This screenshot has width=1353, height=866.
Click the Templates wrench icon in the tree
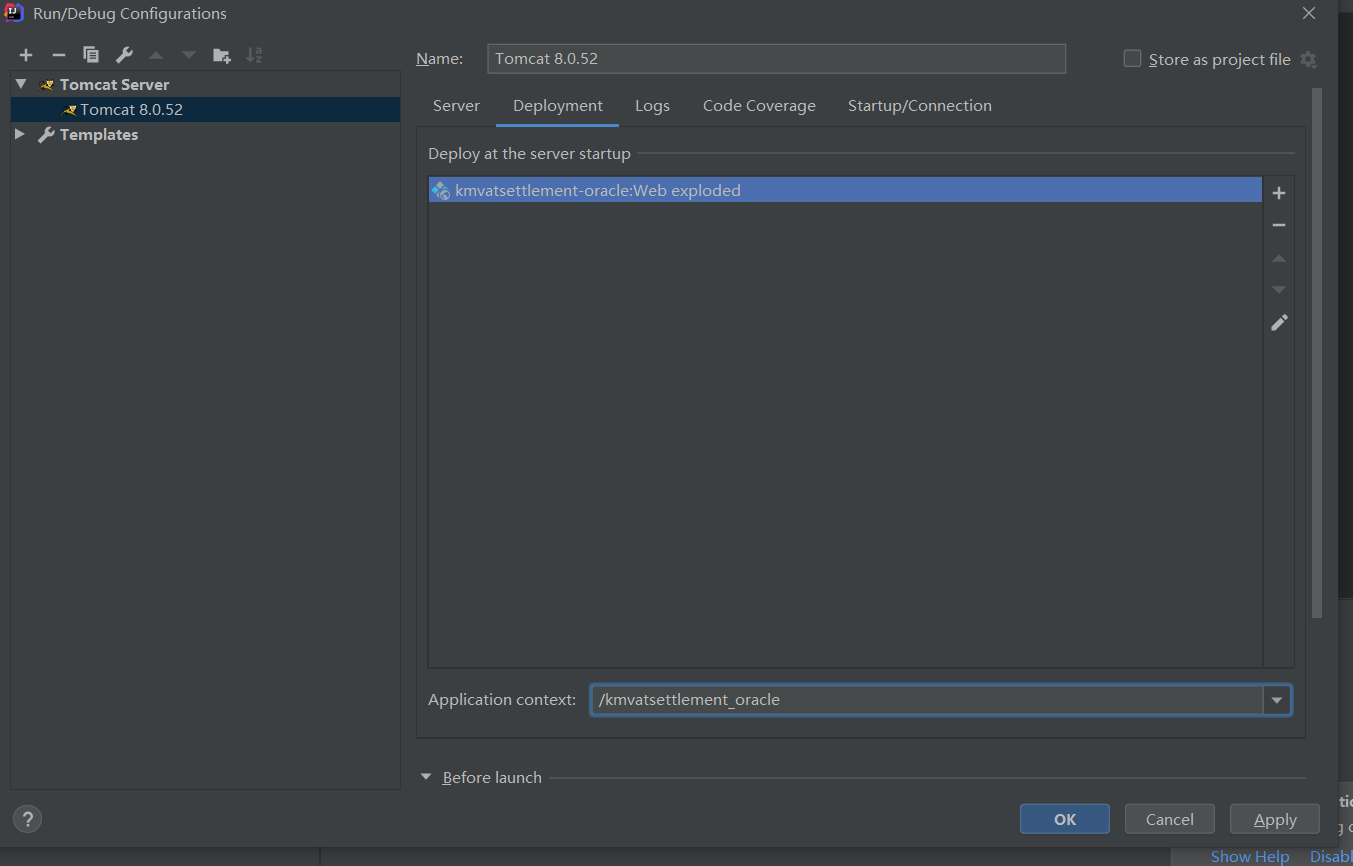pos(46,134)
